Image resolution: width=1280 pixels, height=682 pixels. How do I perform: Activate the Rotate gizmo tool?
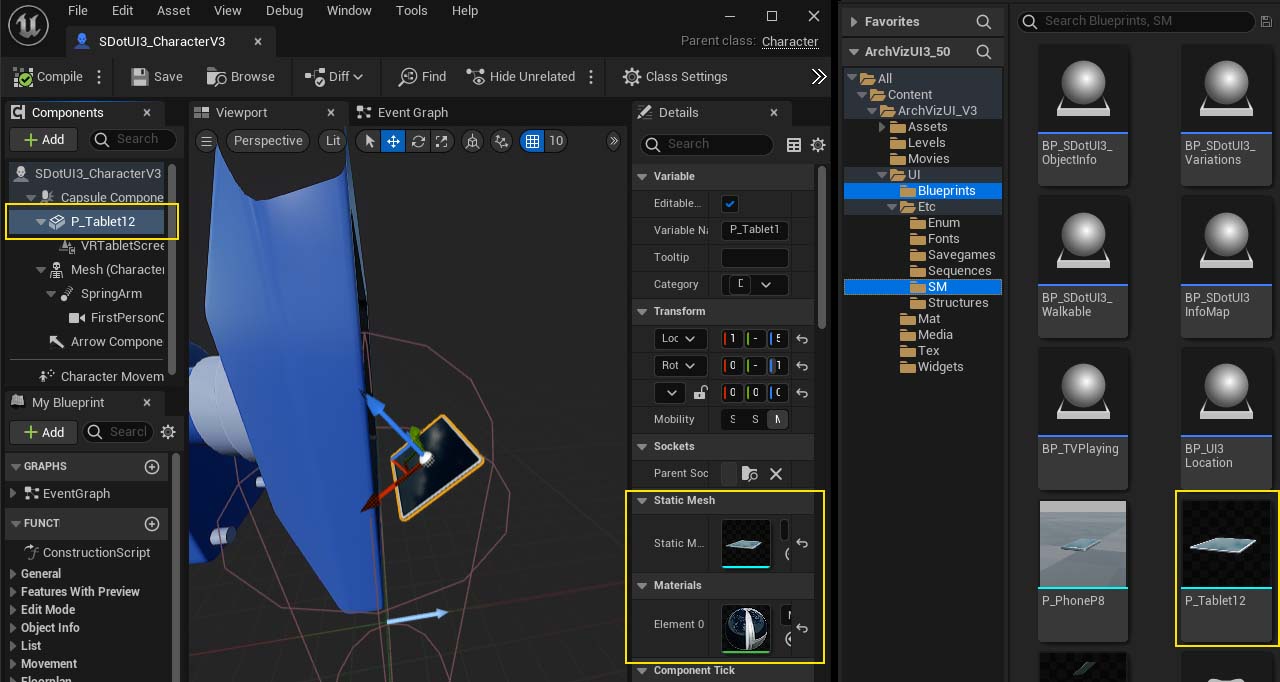point(418,141)
